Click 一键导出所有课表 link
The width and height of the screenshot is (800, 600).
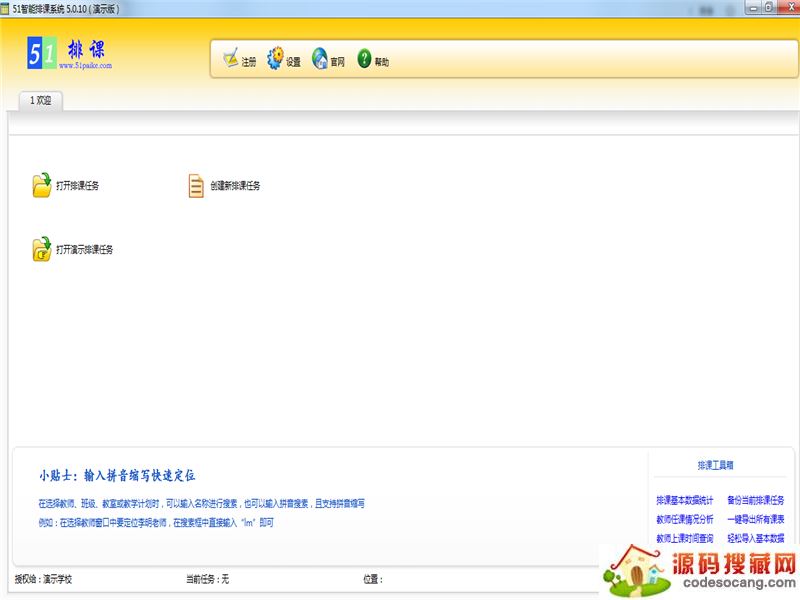tap(756, 519)
